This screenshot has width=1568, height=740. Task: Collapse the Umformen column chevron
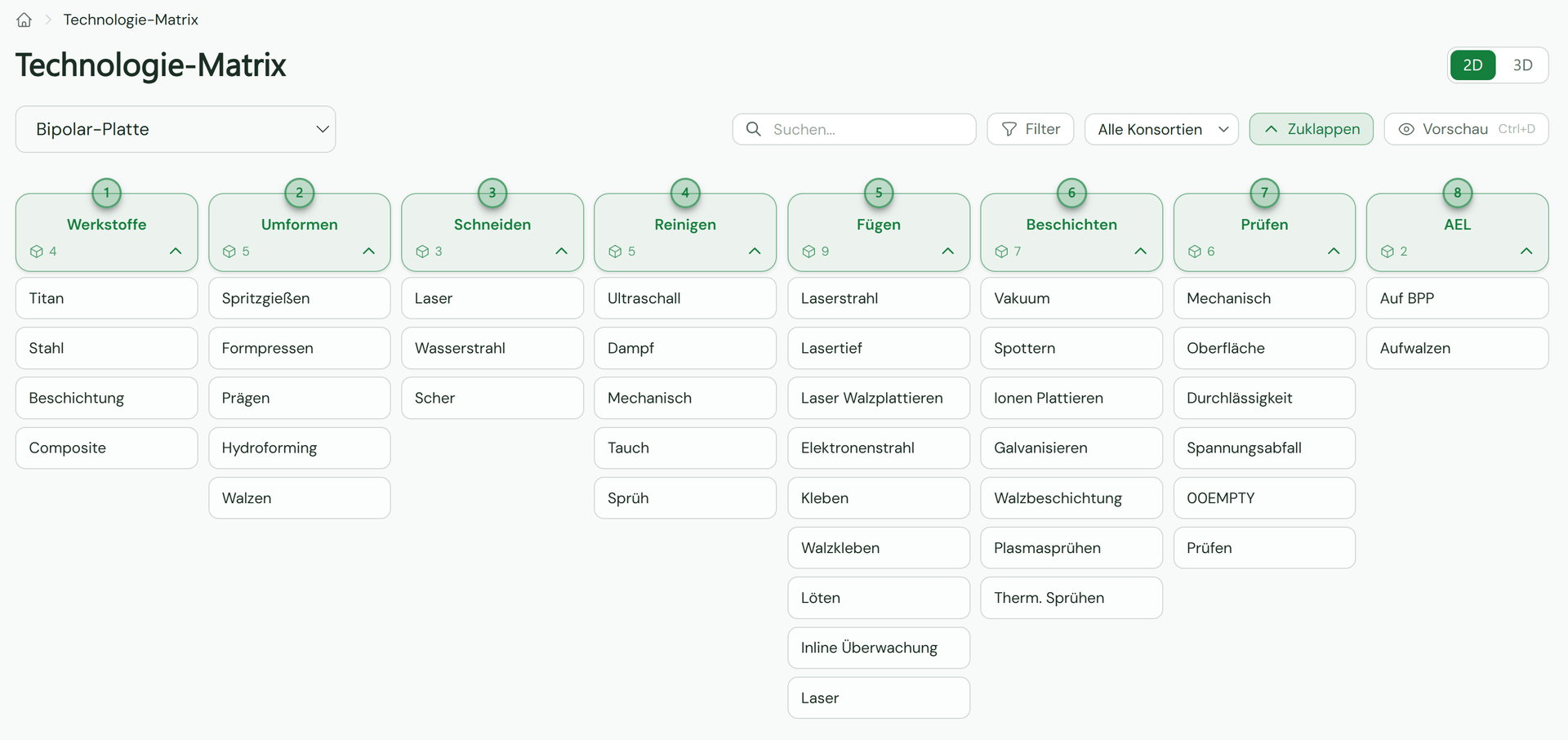click(369, 252)
